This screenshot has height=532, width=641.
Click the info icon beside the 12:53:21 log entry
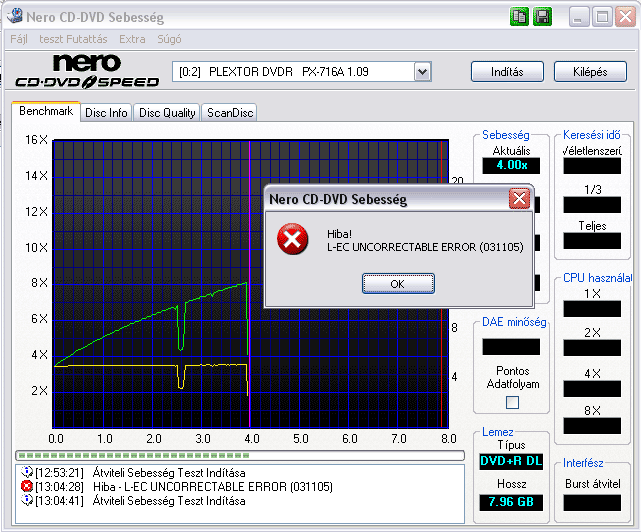(27, 472)
